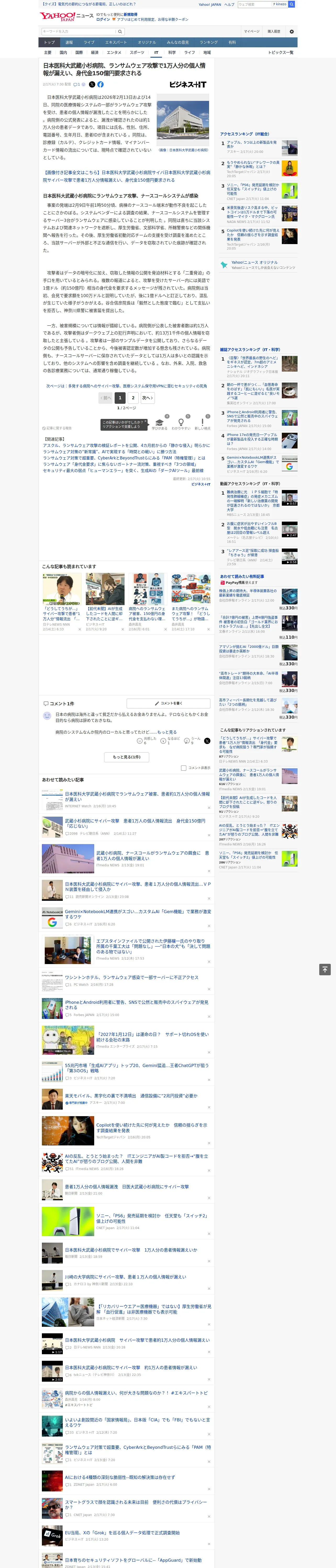Click the ヘルプ link at the top
Viewport: 336px width, 1568px height.
pos(229,4)
